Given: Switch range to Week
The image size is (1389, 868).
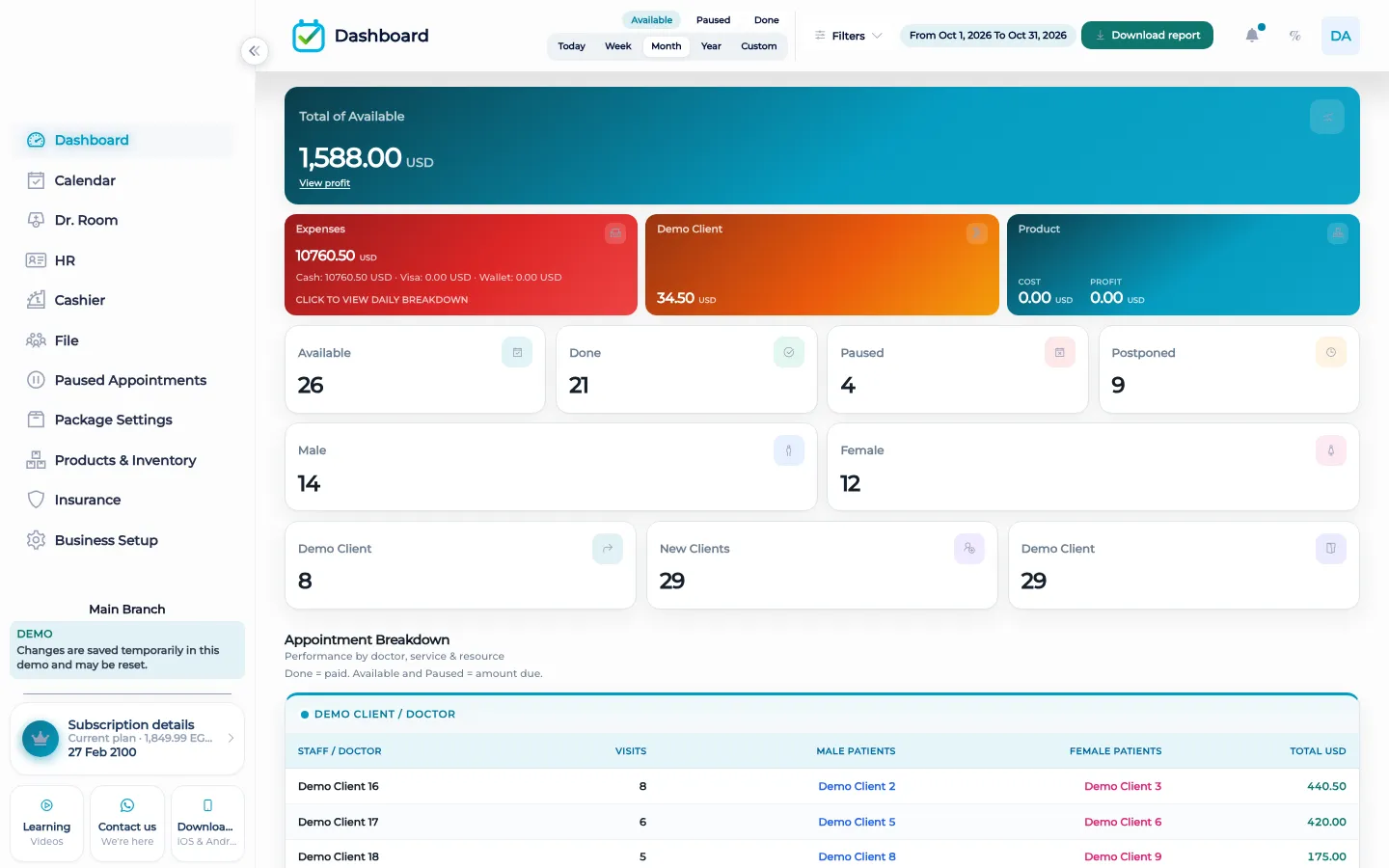Looking at the screenshot, I should click(x=618, y=46).
